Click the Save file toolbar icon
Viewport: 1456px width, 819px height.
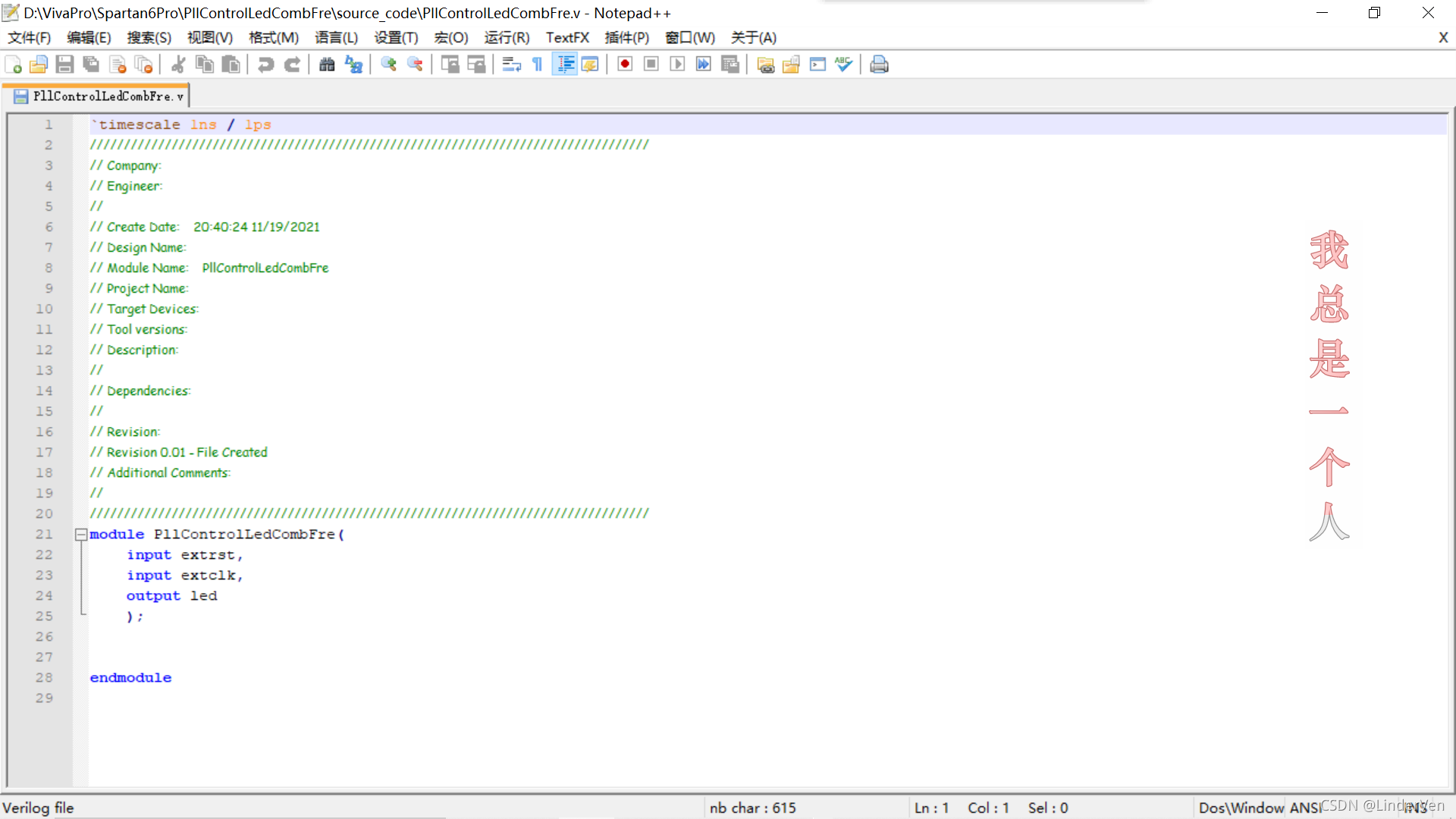(64, 64)
